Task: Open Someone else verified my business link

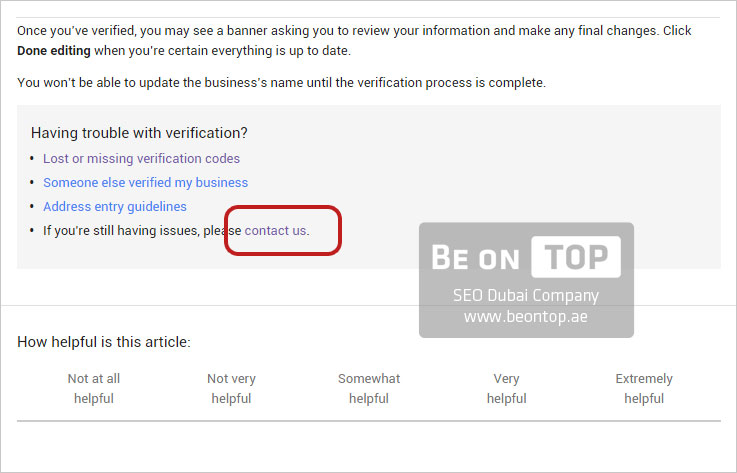Action: 145,182
